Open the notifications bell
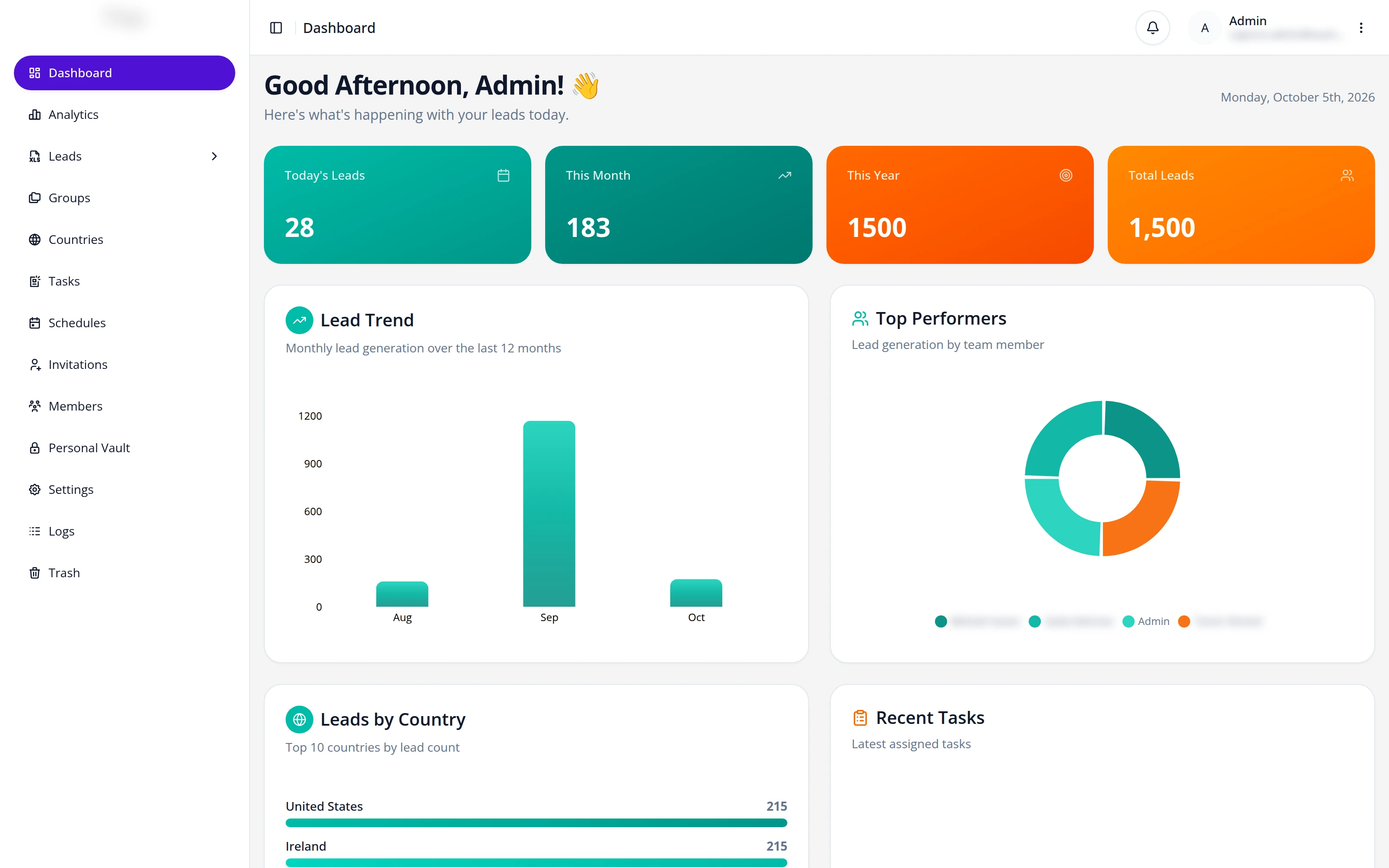The width and height of the screenshot is (1389, 868). click(x=1152, y=27)
